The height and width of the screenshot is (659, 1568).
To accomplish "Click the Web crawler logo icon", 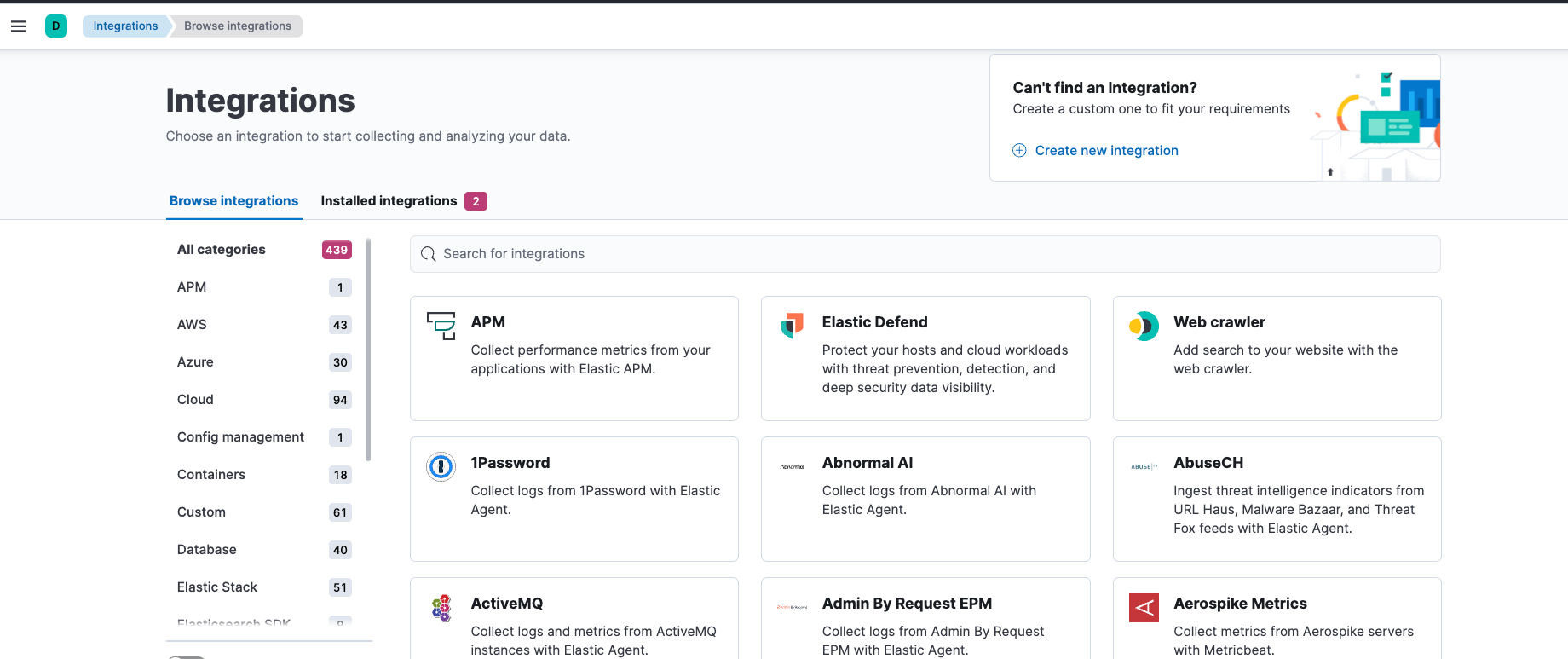I will tap(1144, 326).
